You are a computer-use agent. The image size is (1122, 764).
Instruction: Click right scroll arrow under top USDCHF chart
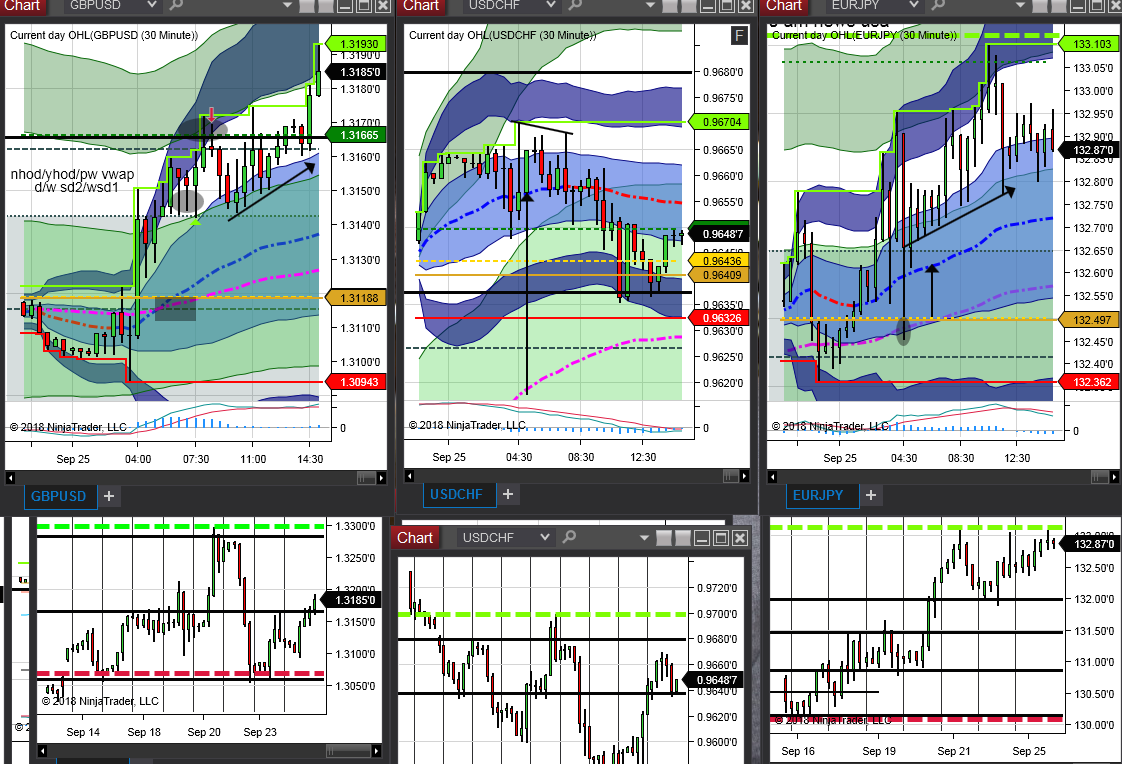click(744, 476)
